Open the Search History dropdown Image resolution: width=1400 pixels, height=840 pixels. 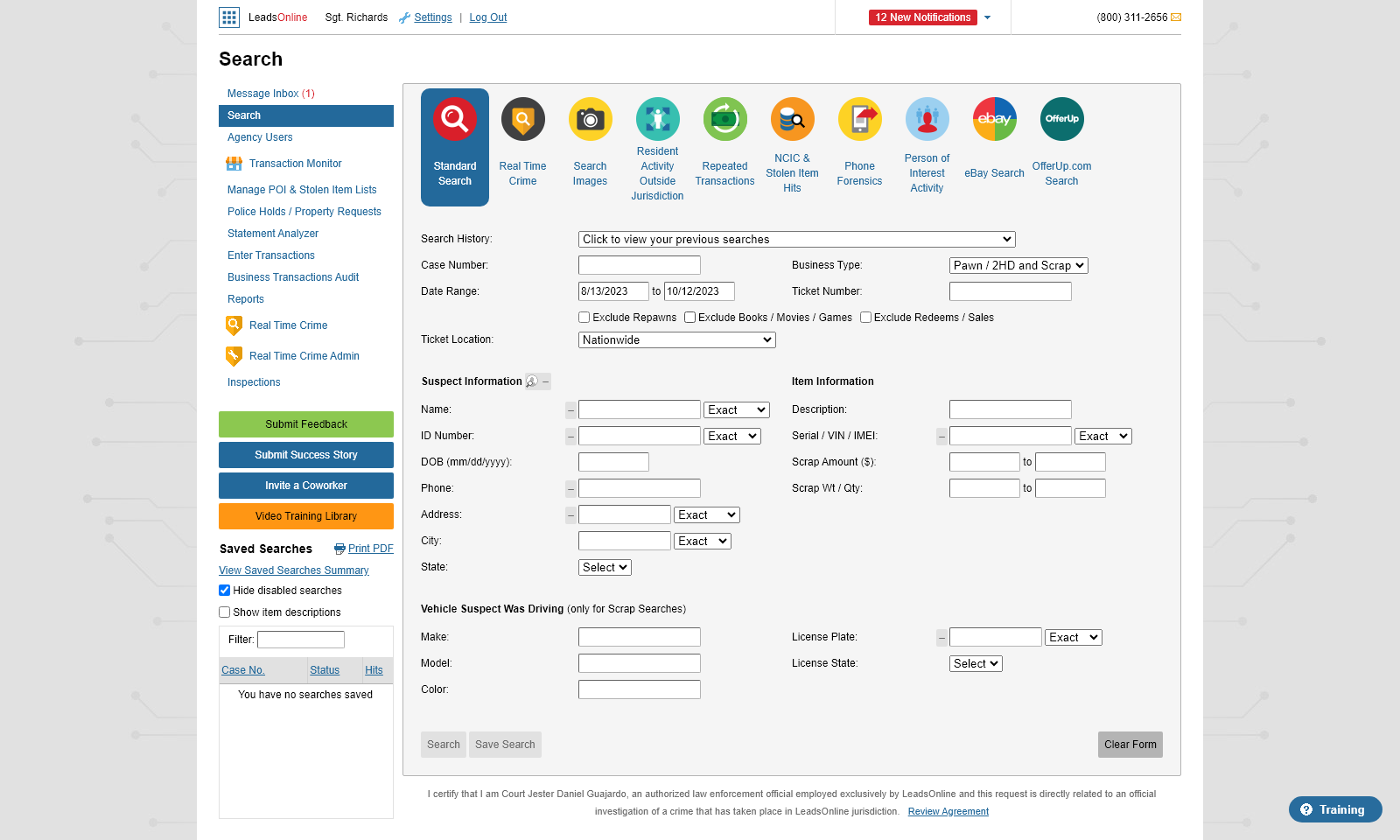coord(795,238)
